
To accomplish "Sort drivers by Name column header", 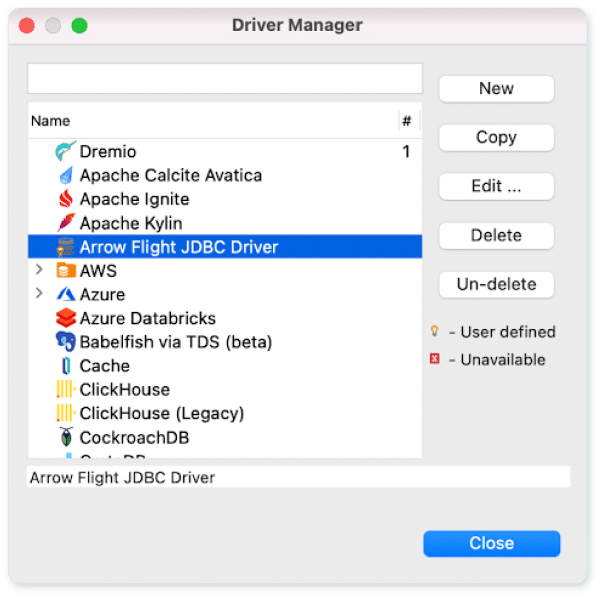I will pyautogui.click(x=50, y=121).
